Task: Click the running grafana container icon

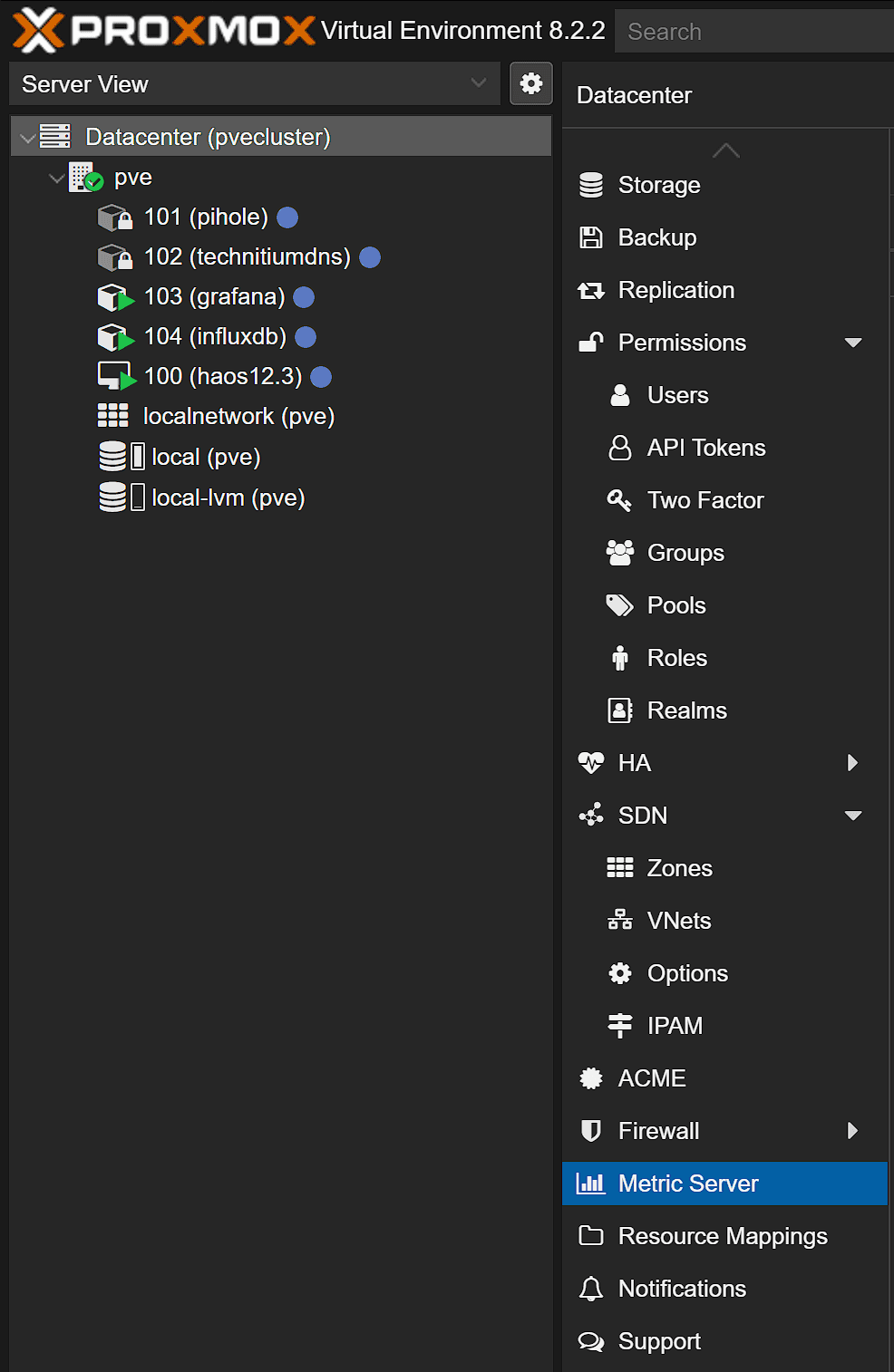Action: [115, 297]
